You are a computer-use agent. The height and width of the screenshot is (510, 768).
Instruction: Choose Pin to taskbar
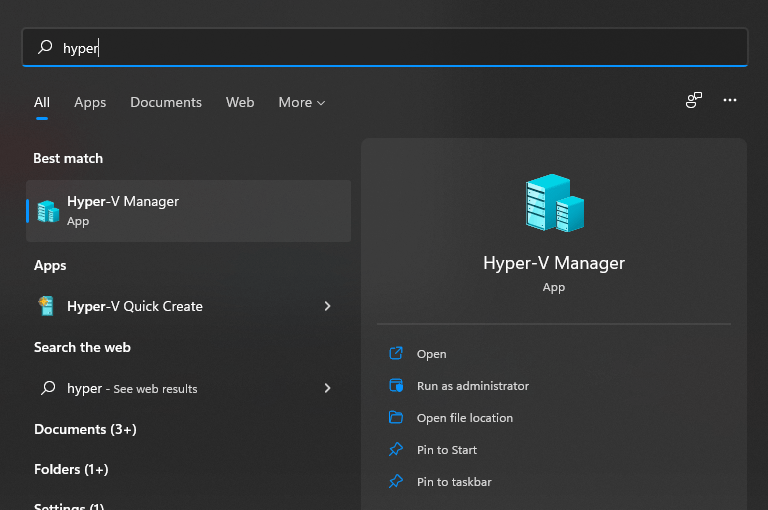pyautogui.click(x=454, y=482)
